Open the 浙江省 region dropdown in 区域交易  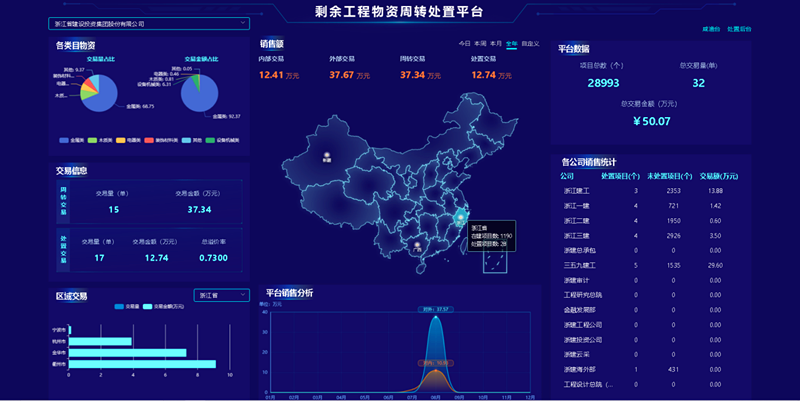pos(221,295)
